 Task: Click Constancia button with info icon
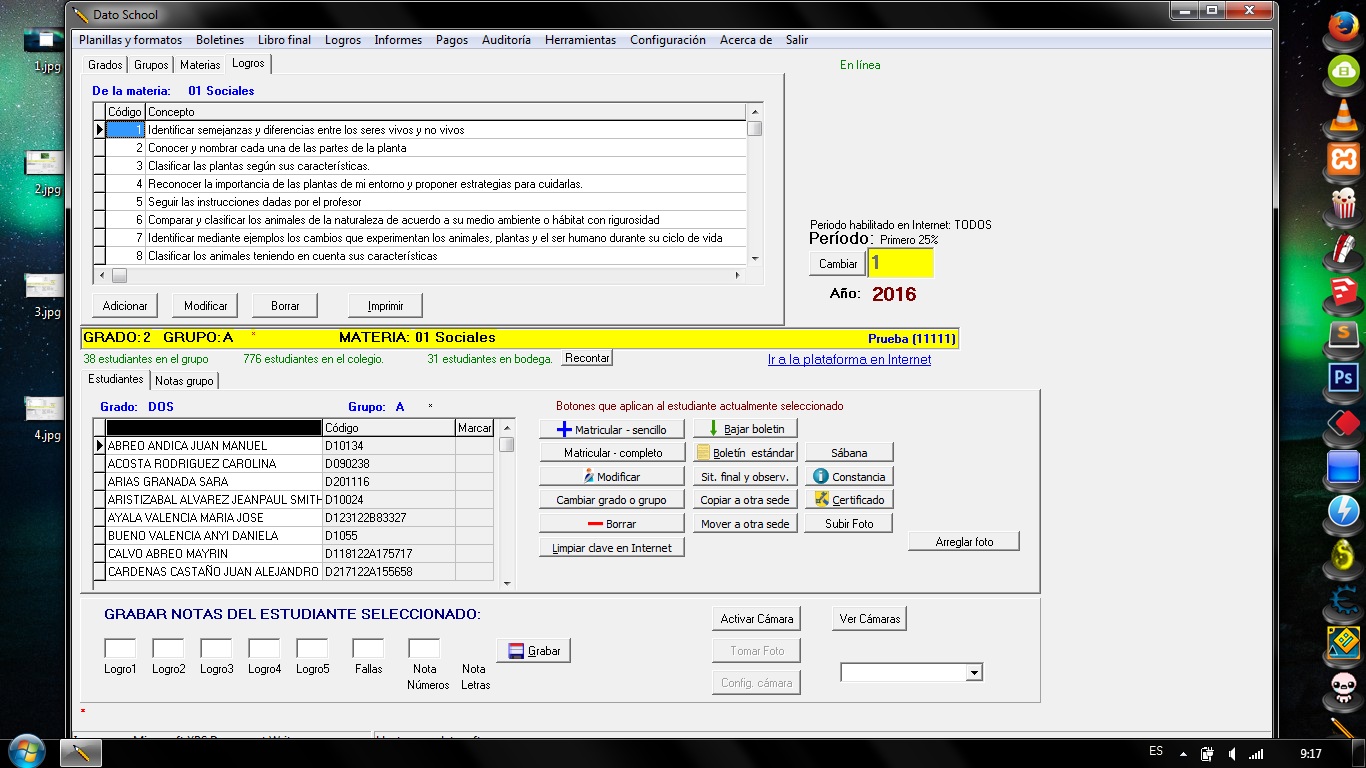[849, 477]
